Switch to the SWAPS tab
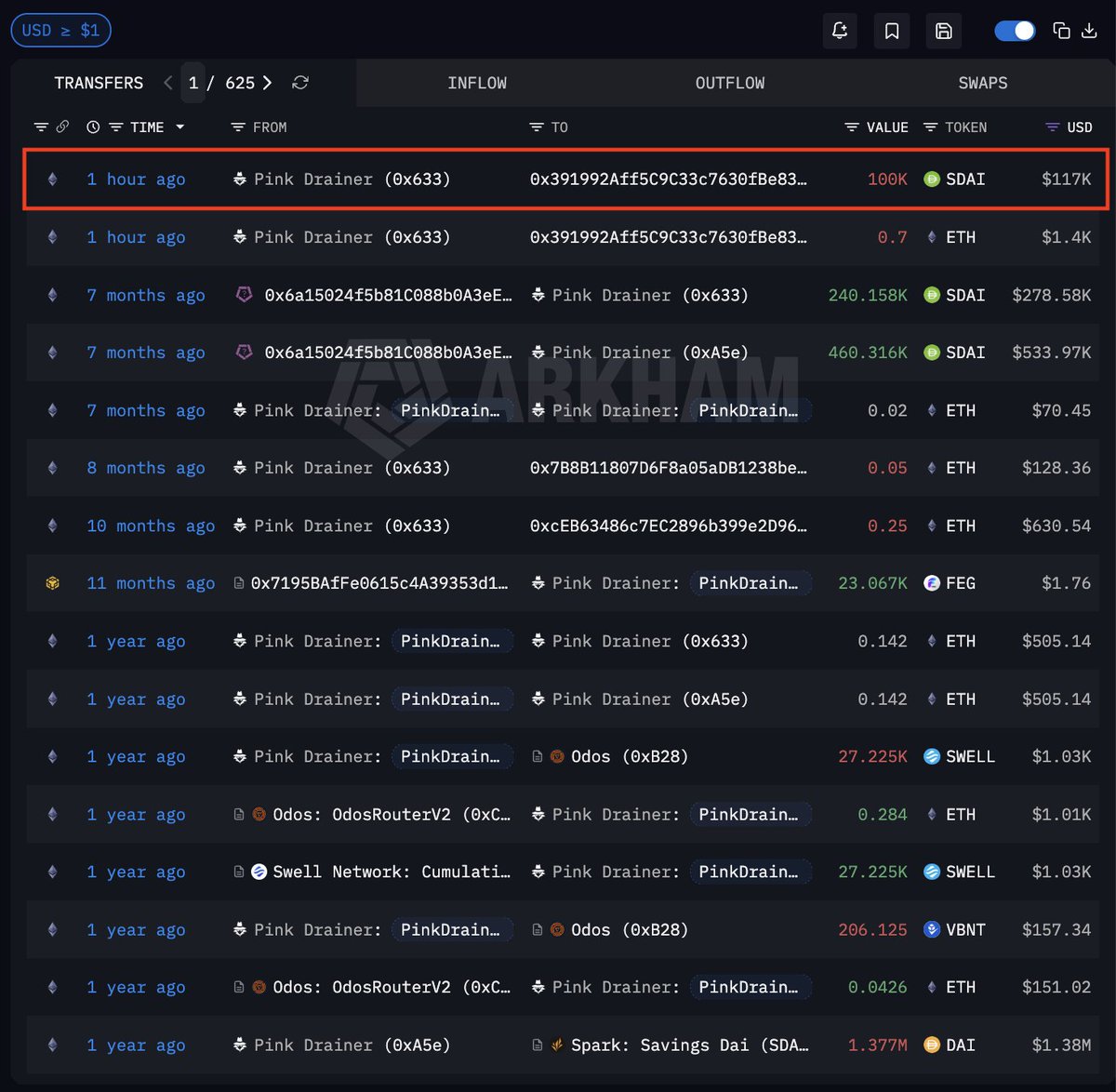The width and height of the screenshot is (1116, 1092). (x=982, y=83)
